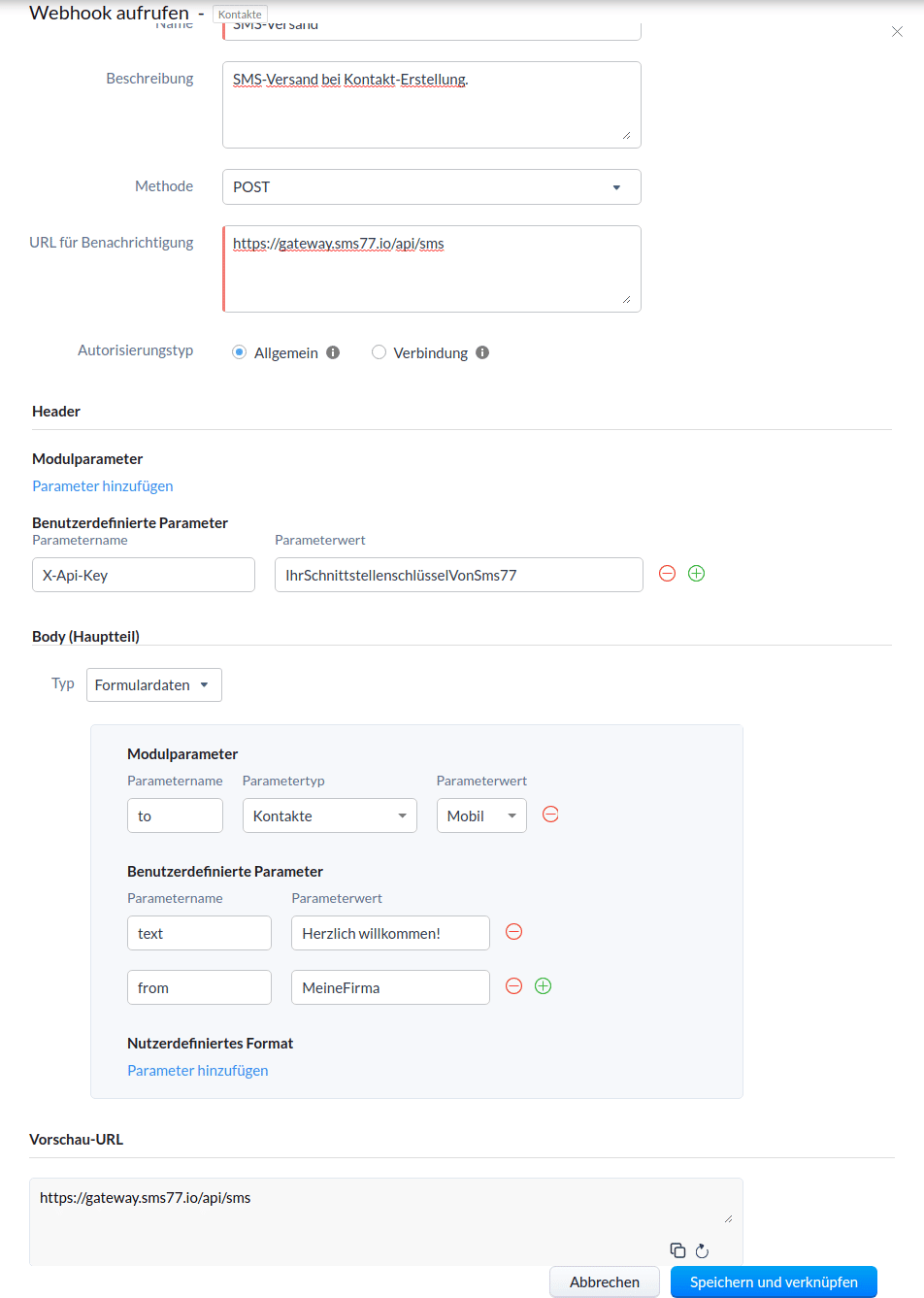Refresh the preview URL
The height and width of the screenshot is (1298, 924).
[x=702, y=1250]
